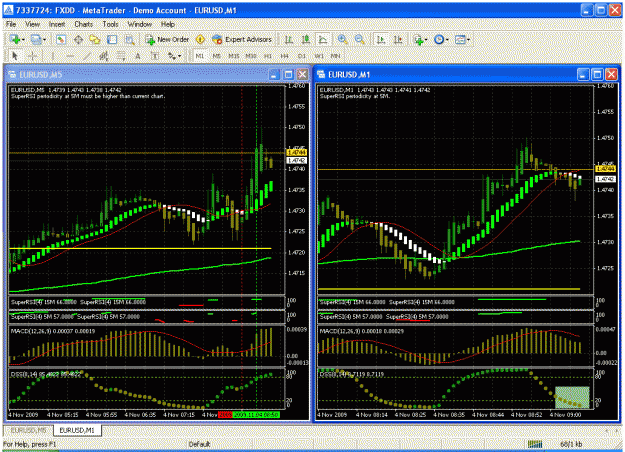Show the Navigator panel icon
The height and width of the screenshot is (452, 625).
click(95, 39)
